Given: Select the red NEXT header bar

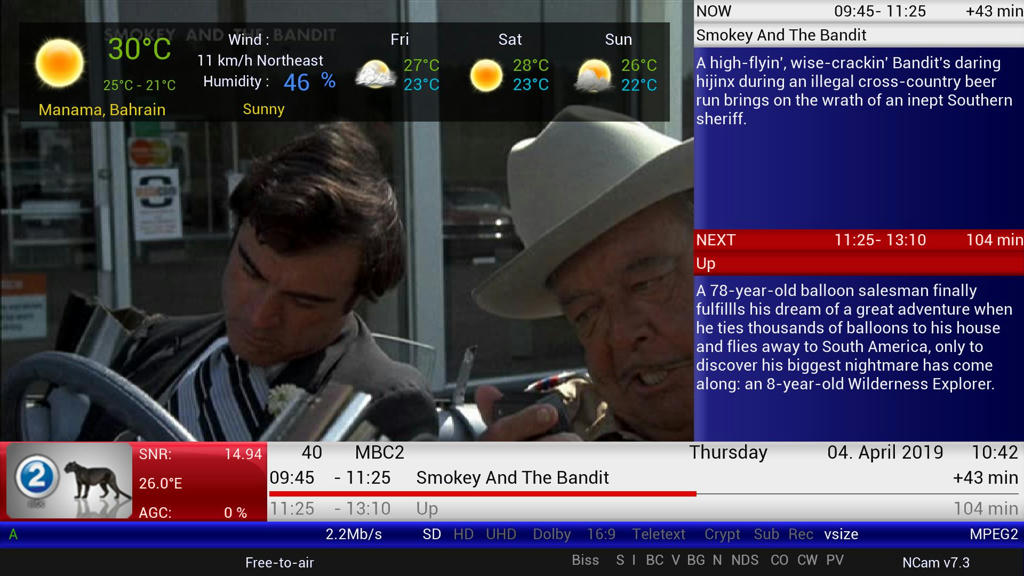Looking at the screenshot, I should pos(859,240).
